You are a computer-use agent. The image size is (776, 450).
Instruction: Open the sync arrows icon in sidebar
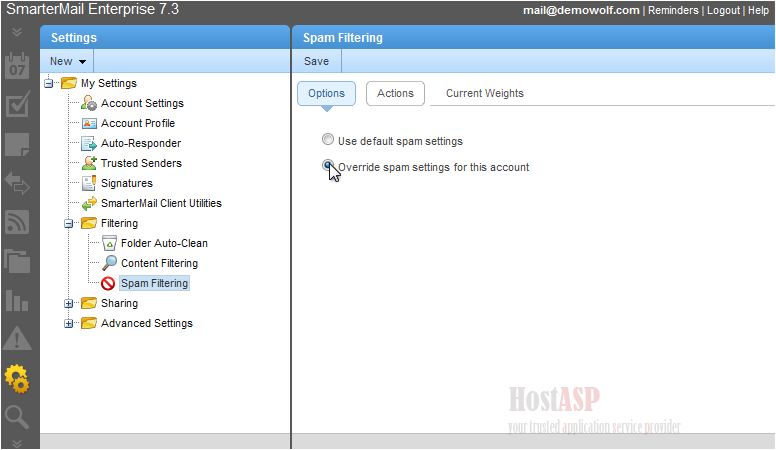17,183
